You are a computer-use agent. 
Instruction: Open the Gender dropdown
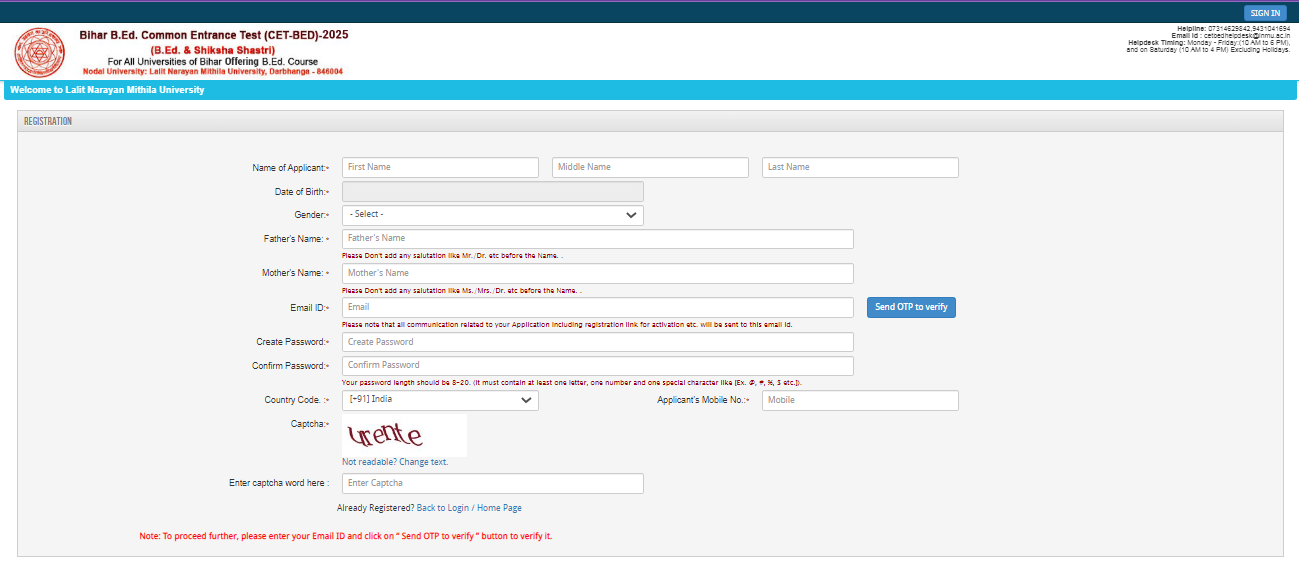coord(492,215)
